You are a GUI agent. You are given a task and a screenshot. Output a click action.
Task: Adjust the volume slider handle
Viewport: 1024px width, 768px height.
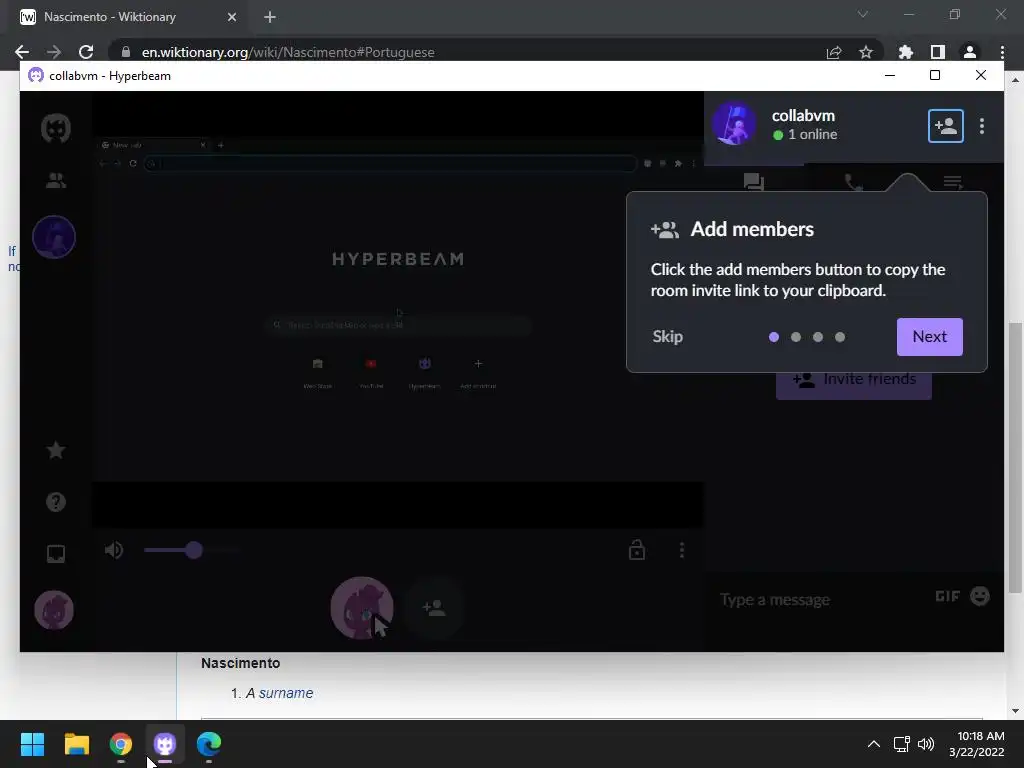tap(193, 550)
